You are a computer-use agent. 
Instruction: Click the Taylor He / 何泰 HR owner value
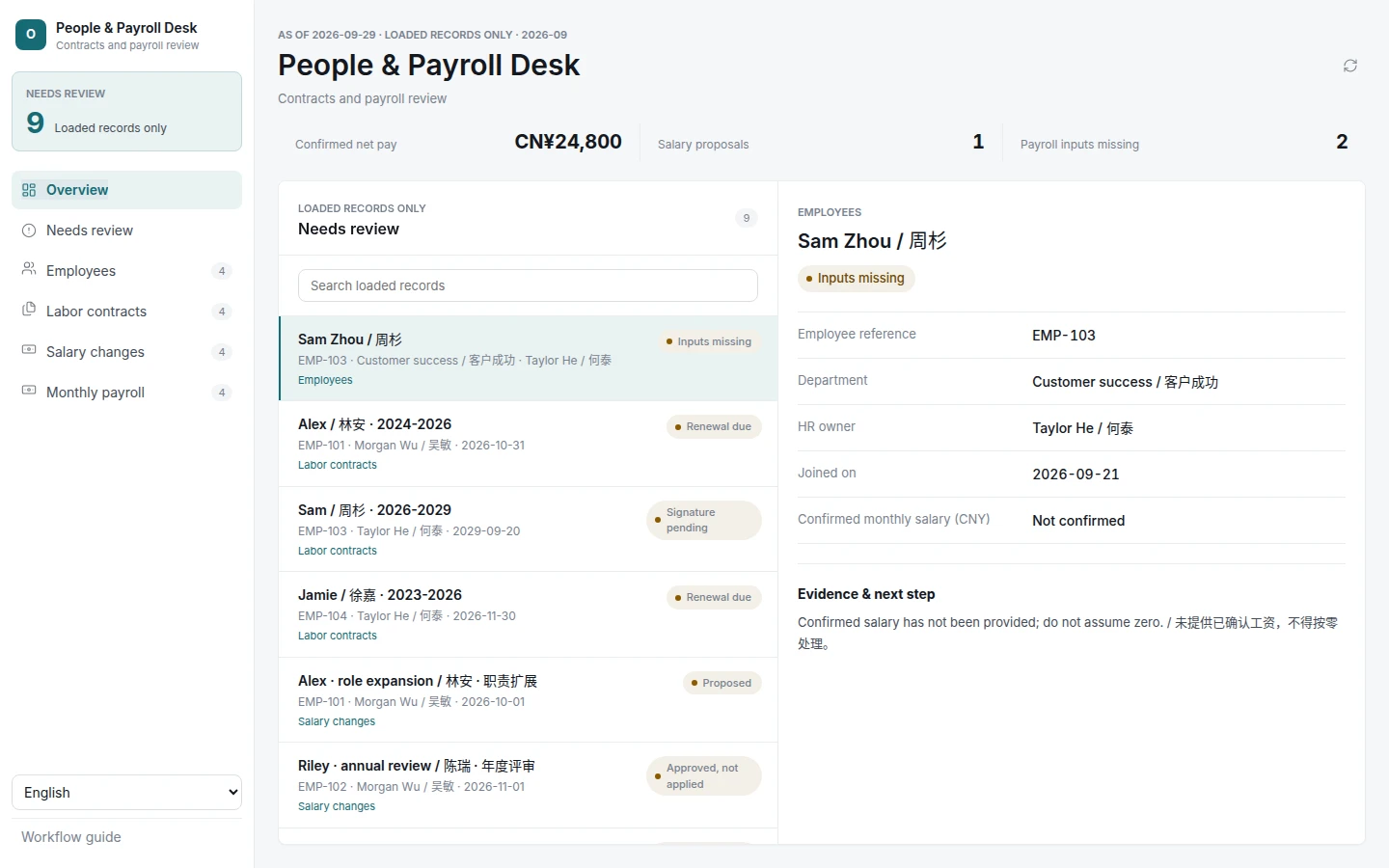[x=1082, y=428]
